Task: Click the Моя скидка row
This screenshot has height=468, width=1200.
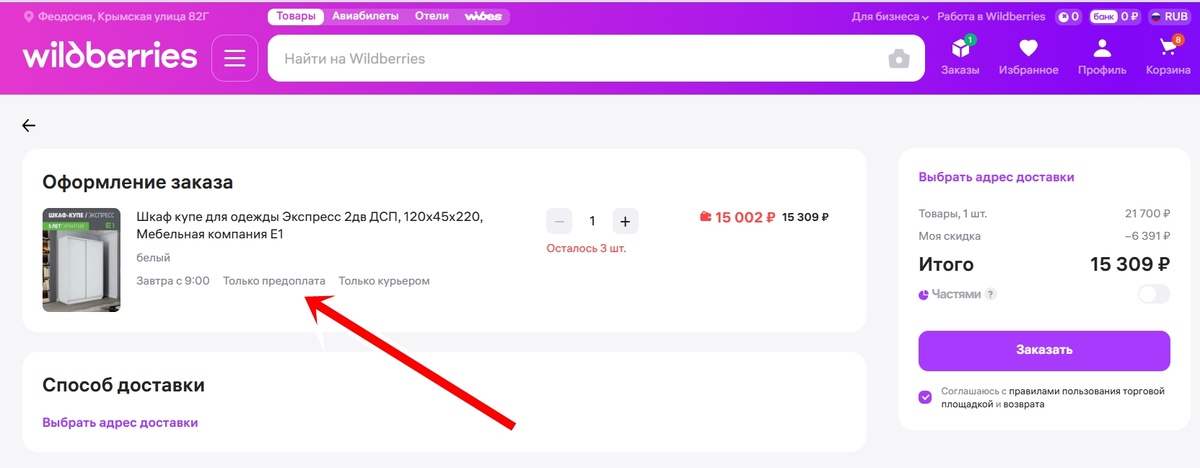Action: click(x=1044, y=236)
